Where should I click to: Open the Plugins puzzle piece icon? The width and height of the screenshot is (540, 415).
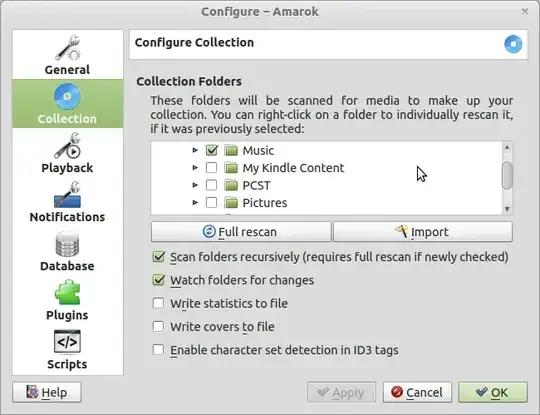point(68,292)
